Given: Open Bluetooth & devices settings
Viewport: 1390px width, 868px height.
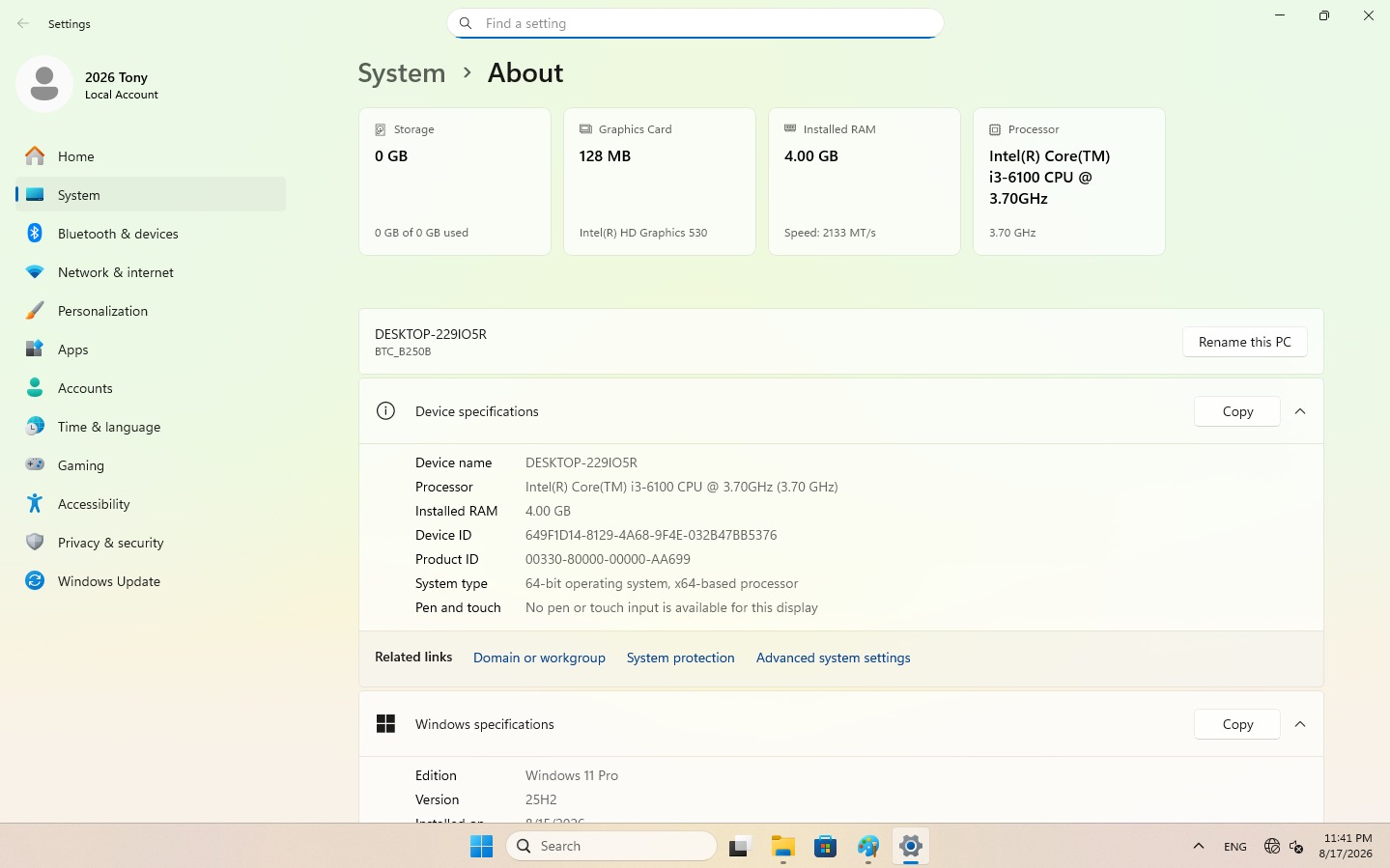Looking at the screenshot, I should [151, 233].
